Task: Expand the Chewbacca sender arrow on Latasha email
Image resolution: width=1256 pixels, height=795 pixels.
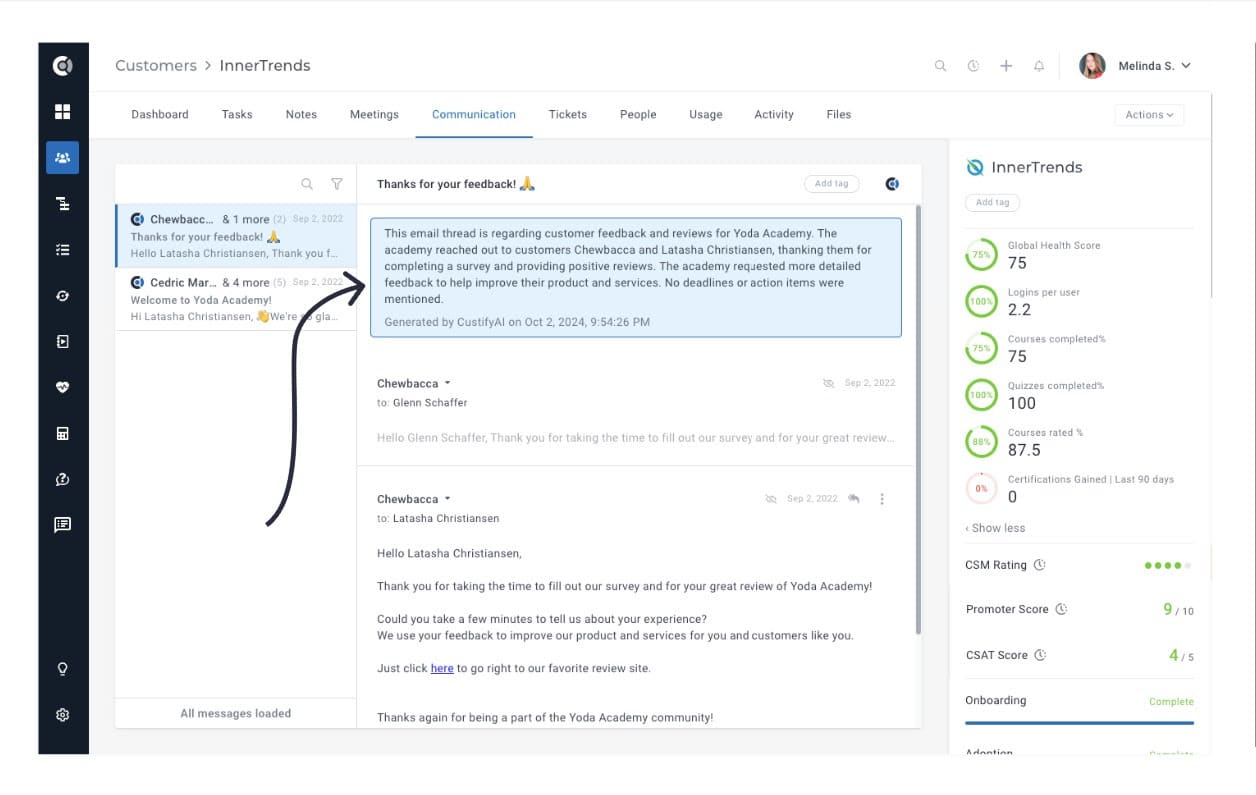Action: [x=448, y=498]
